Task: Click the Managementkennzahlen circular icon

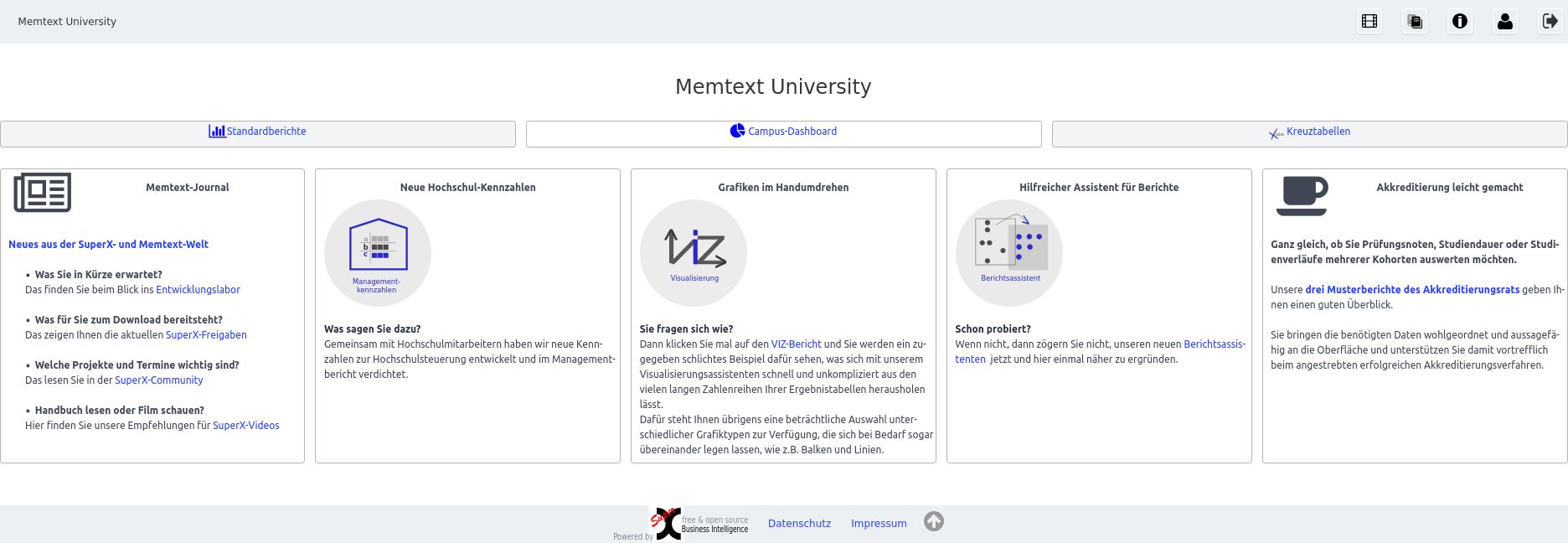Action: (x=378, y=252)
